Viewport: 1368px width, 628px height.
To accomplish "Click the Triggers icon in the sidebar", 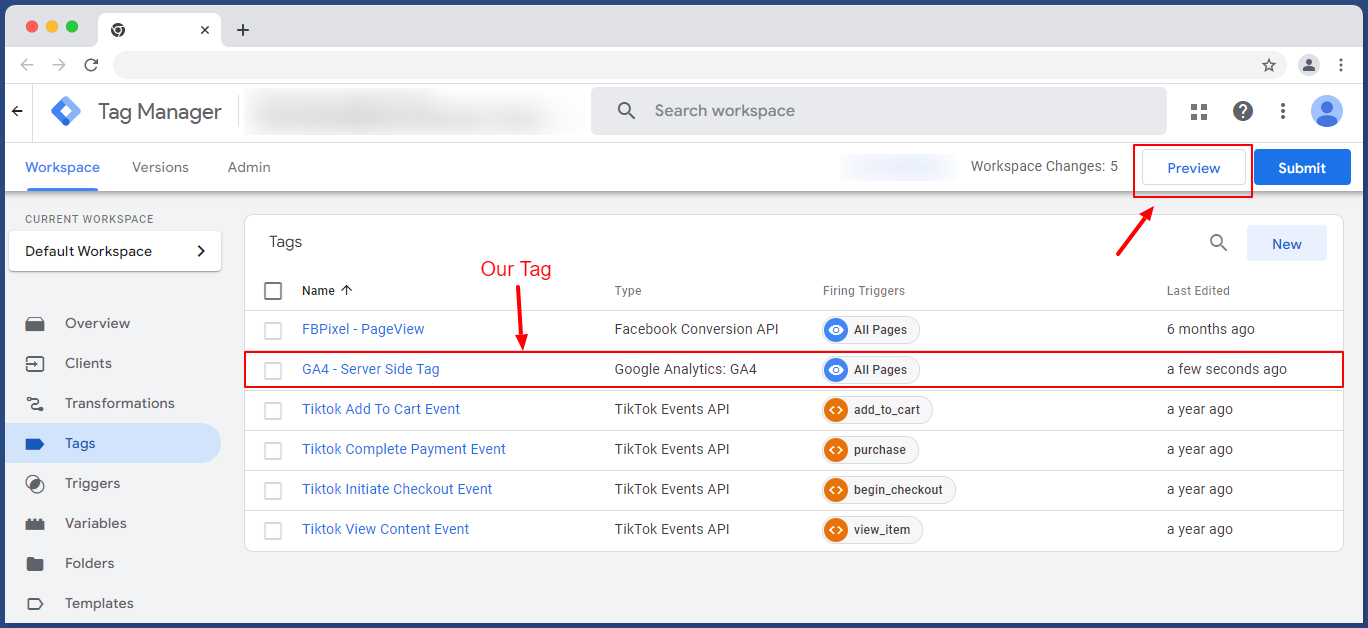I will [x=35, y=483].
